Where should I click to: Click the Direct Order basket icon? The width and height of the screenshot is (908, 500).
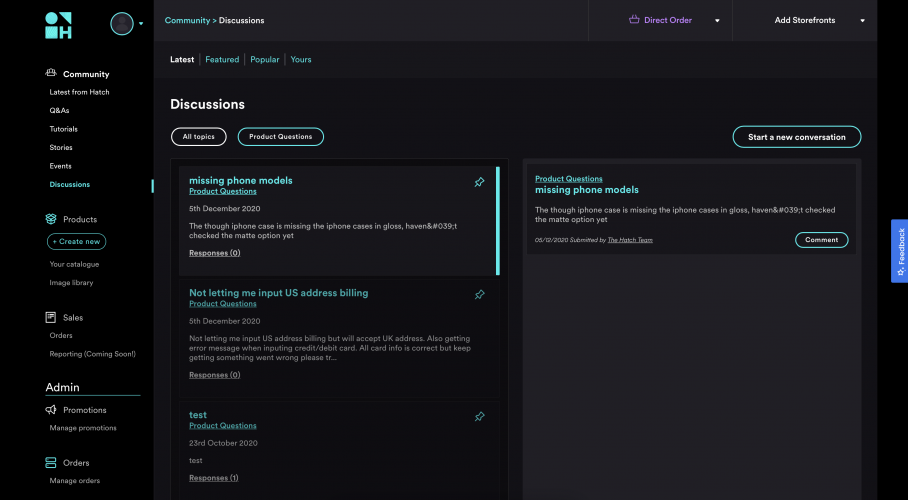tap(634, 20)
